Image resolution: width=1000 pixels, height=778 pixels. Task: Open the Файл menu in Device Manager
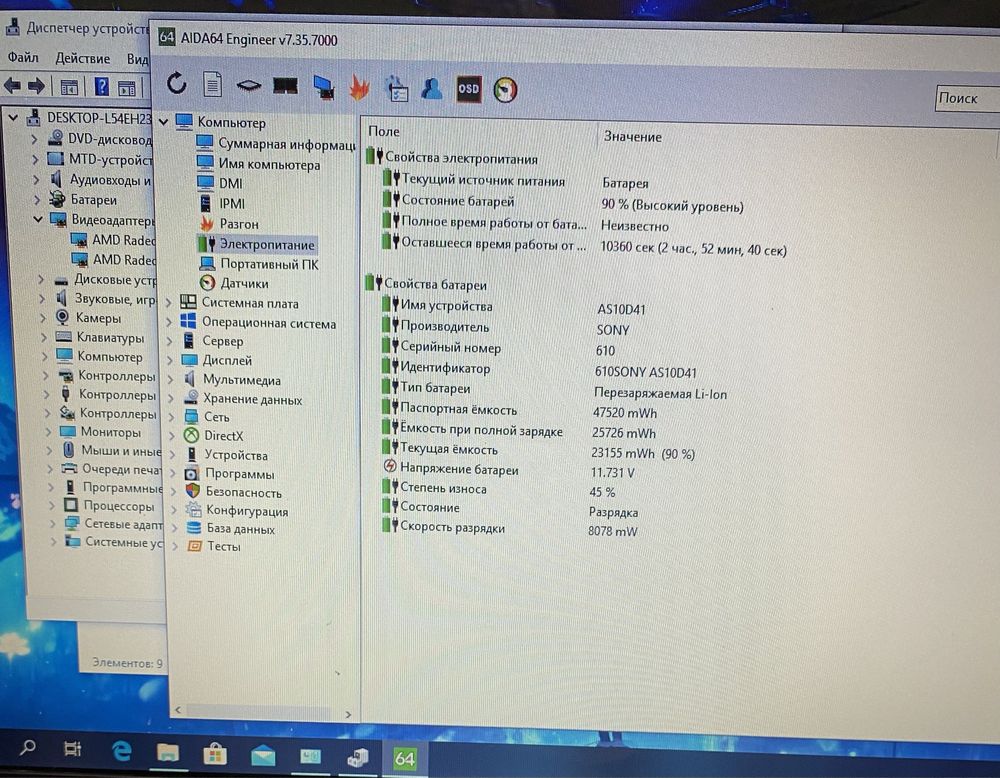pyautogui.click(x=23, y=57)
